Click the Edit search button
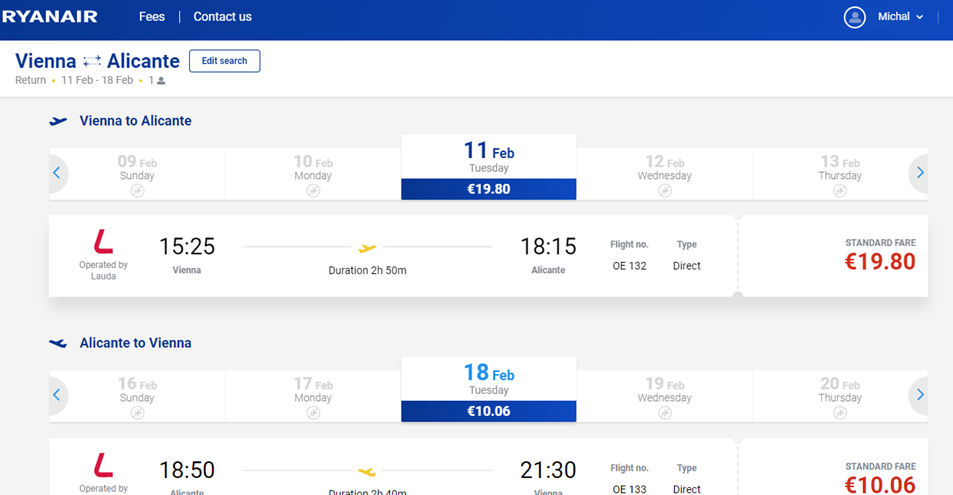Viewport: 953px width, 495px height. point(224,61)
